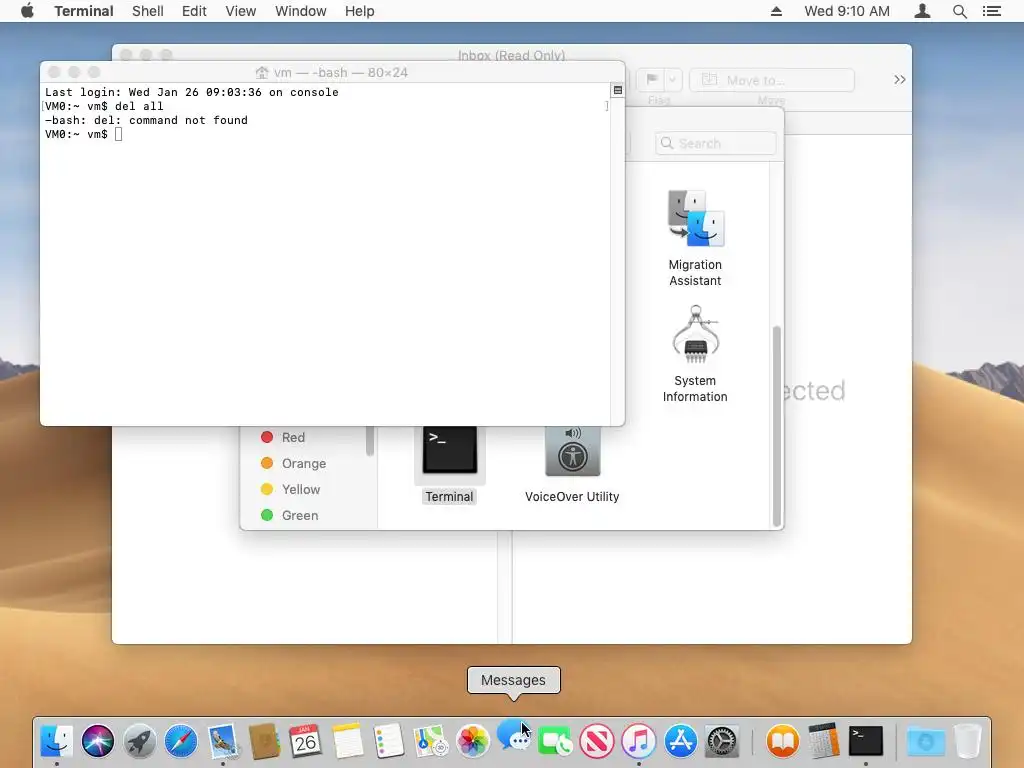The height and width of the screenshot is (768, 1024).
Task: Expand Mail toolbar overflow chevrons
Action: [899, 80]
